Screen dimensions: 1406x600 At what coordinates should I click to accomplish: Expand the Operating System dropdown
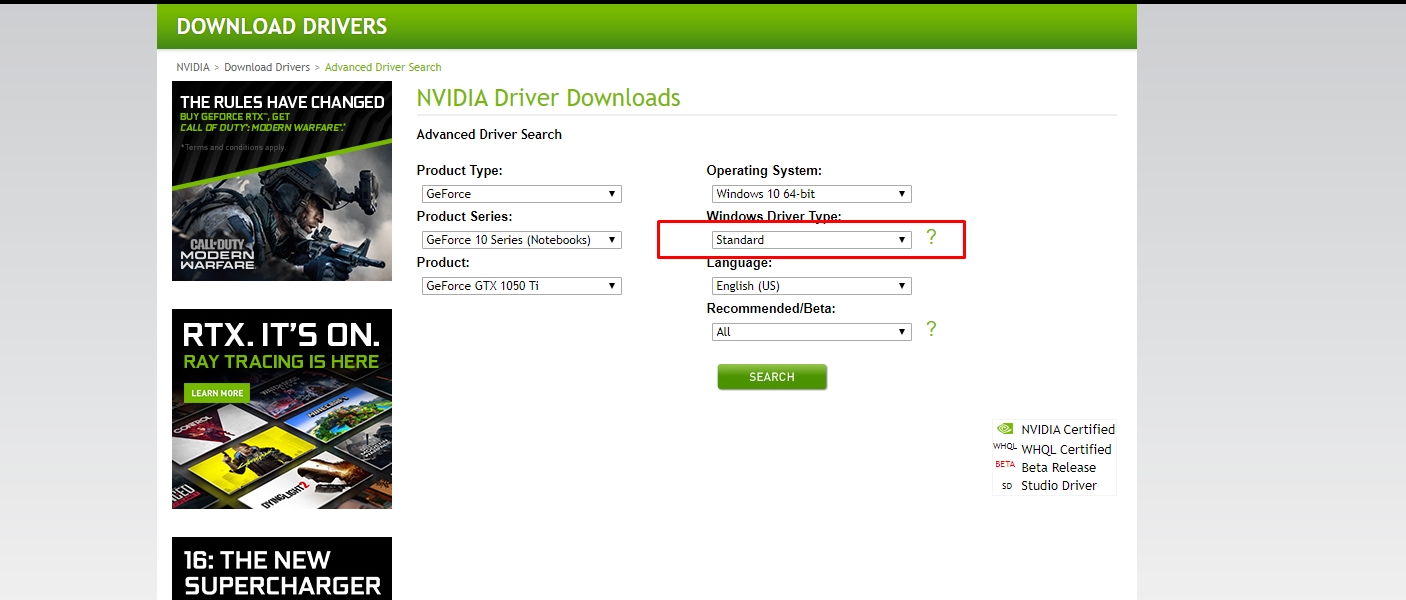tap(811, 194)
